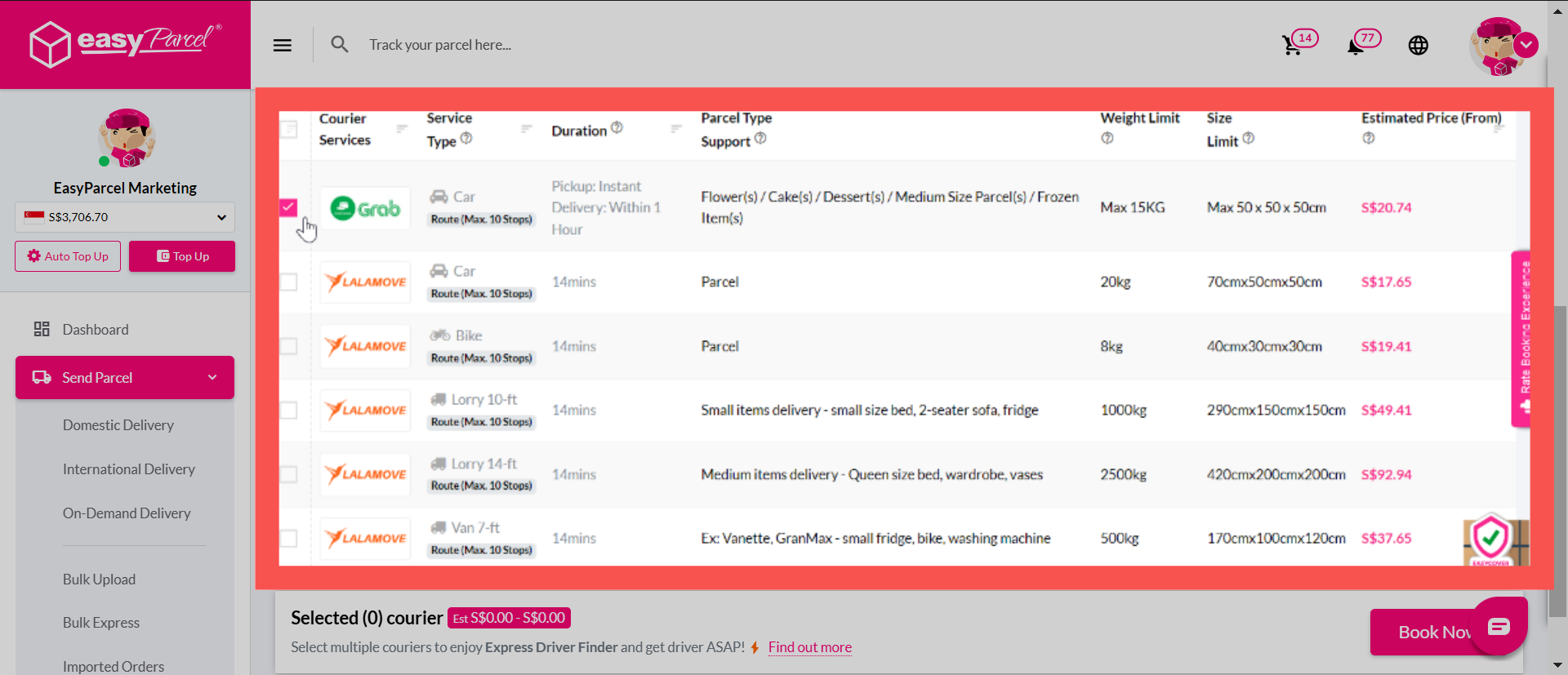
Task: Open the hamburger menu icon
Action: [283, 45]
